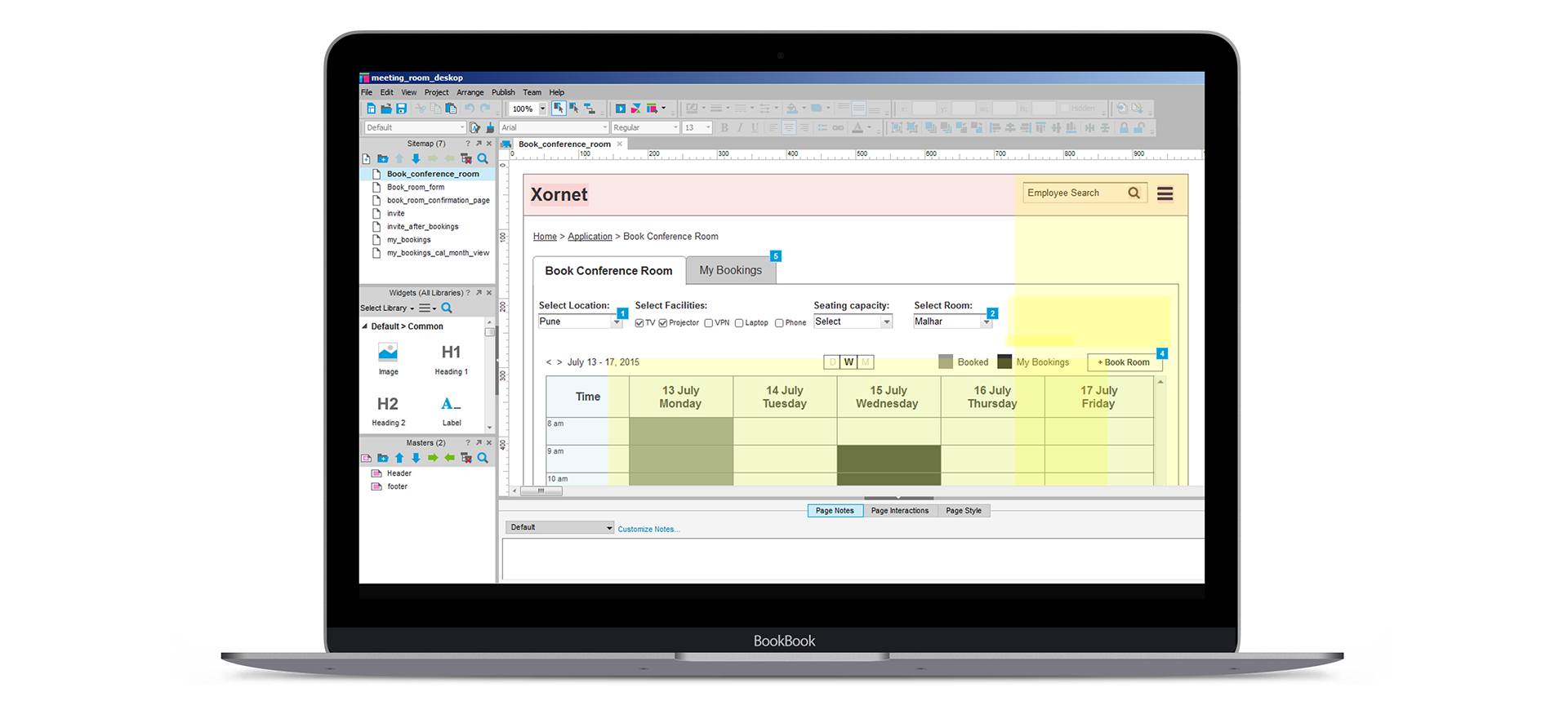The image size is (1568, 710).
Task: Click the Open File folder icon
Action: [386, 109]
